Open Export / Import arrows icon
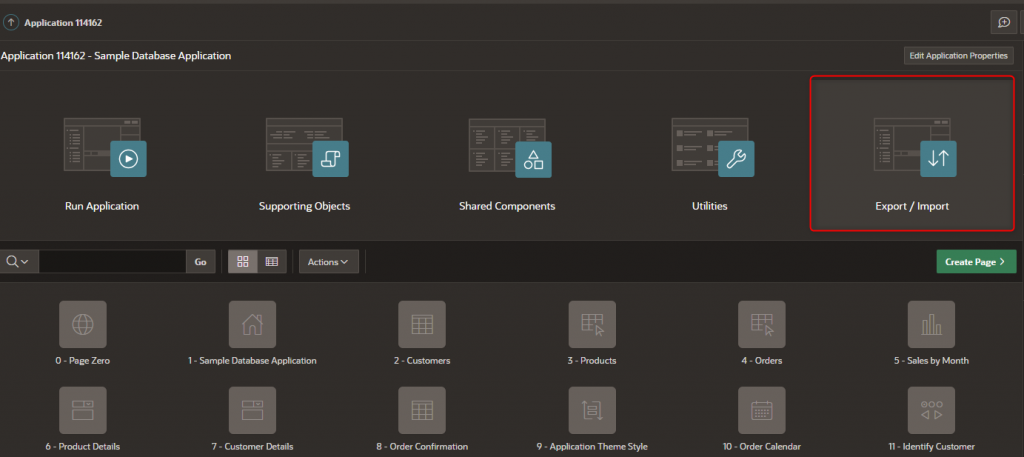Screen dimensions: 1024x457 [x=938, y=158]
